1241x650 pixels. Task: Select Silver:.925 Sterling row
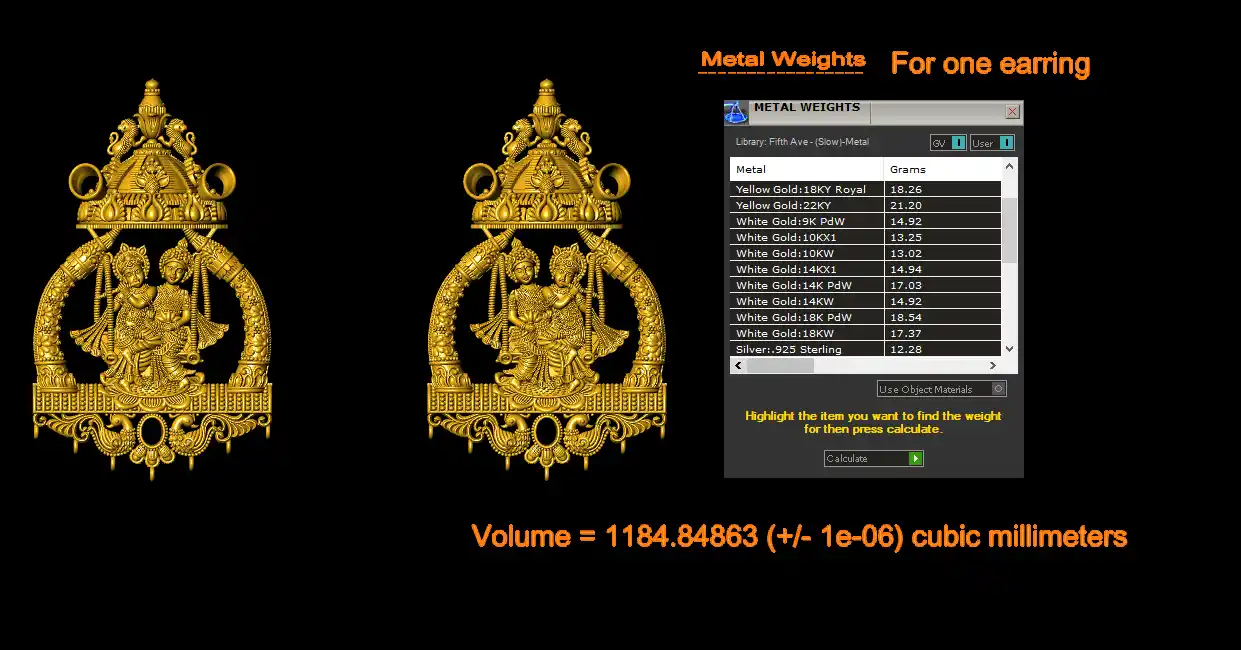click(806, 349)
